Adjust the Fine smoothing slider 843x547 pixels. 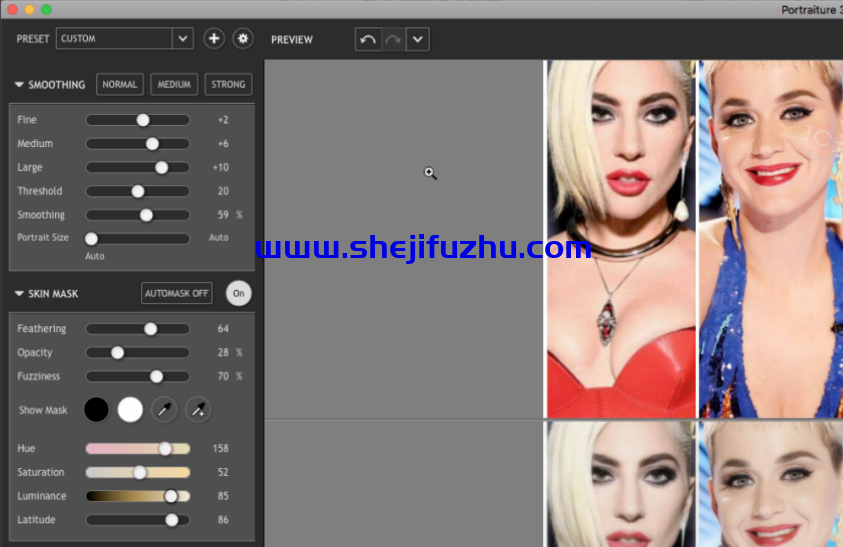point(138,120)
